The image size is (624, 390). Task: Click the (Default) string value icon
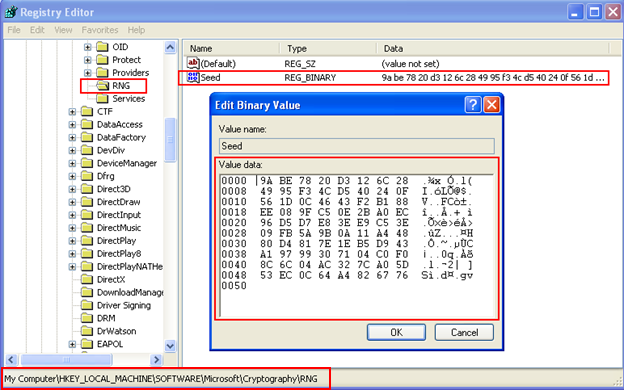coord(193,63)
